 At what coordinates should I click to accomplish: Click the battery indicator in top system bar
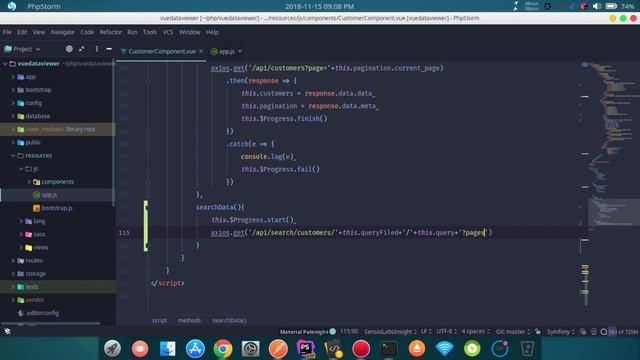(x=611, y=6)
